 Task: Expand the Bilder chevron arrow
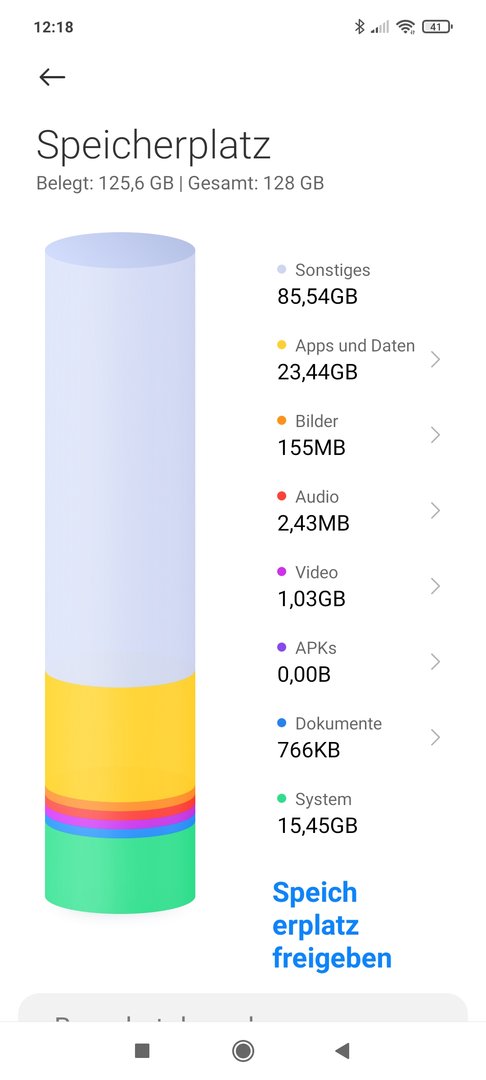pyautogui.click(x=435, y=435)
